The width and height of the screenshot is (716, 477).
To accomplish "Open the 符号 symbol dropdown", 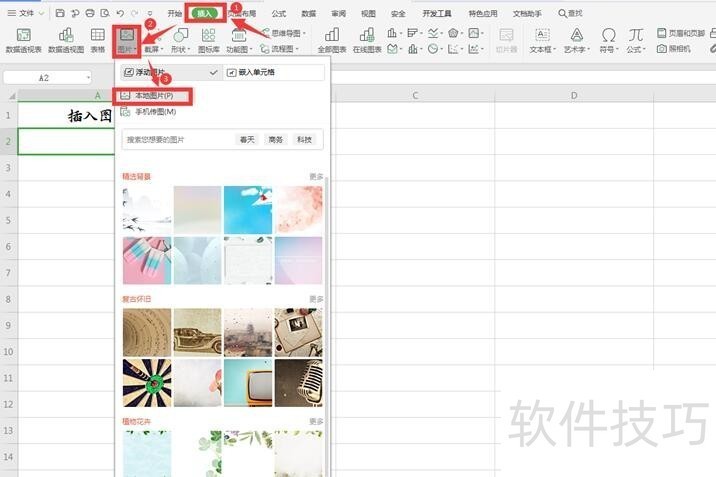I will [x=609, y=40].
